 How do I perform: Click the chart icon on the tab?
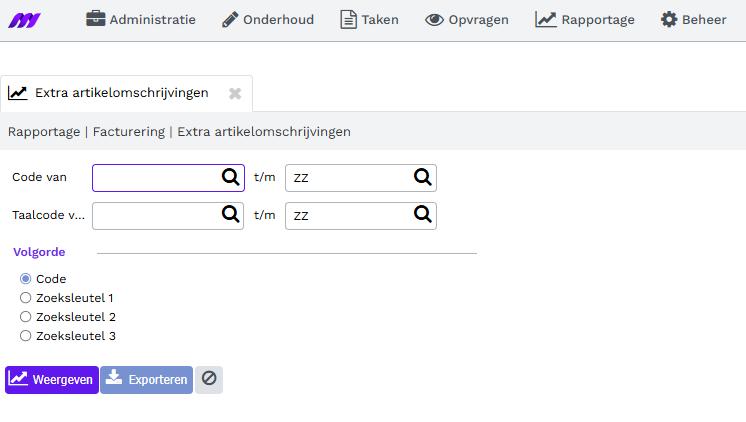pyautogui.click(x=18, y=93)
